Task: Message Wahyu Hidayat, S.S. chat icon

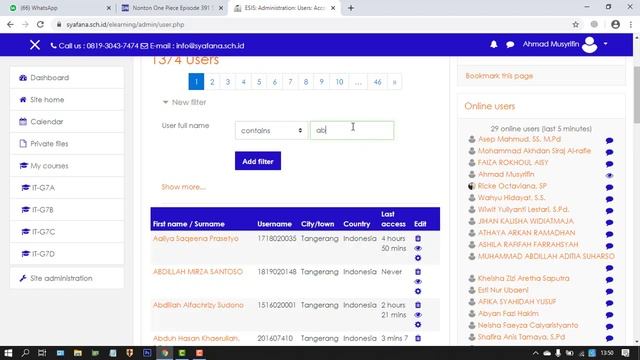Action: [609, 199]
